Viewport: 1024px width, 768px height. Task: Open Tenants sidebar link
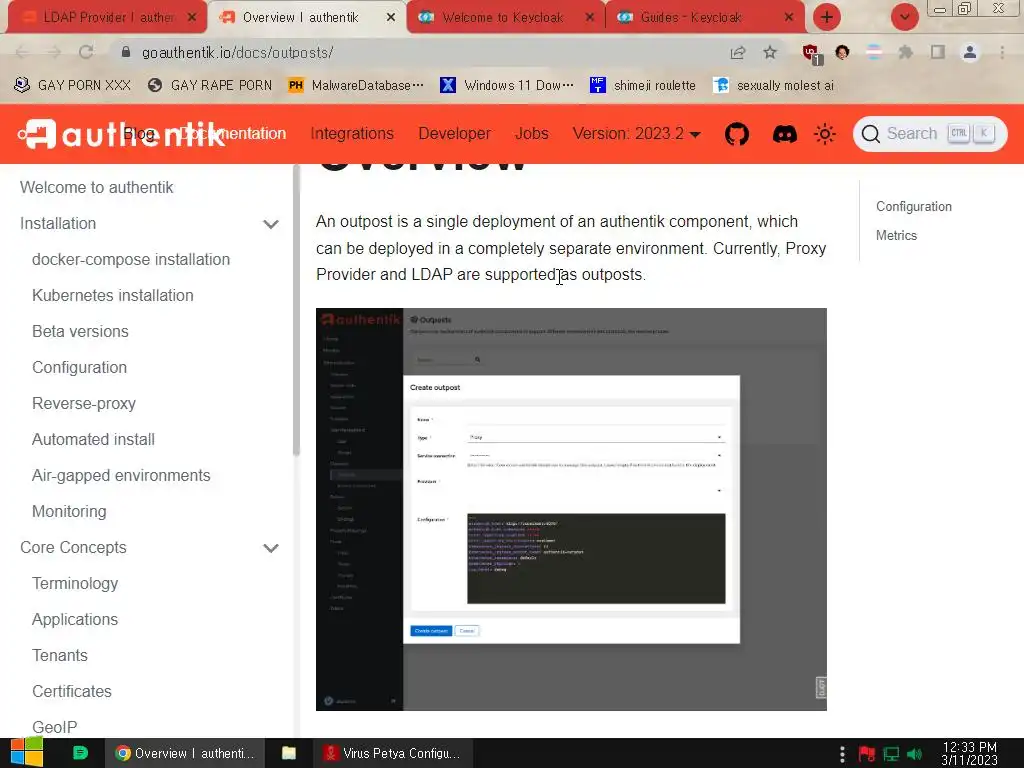(x=59, y=655)
